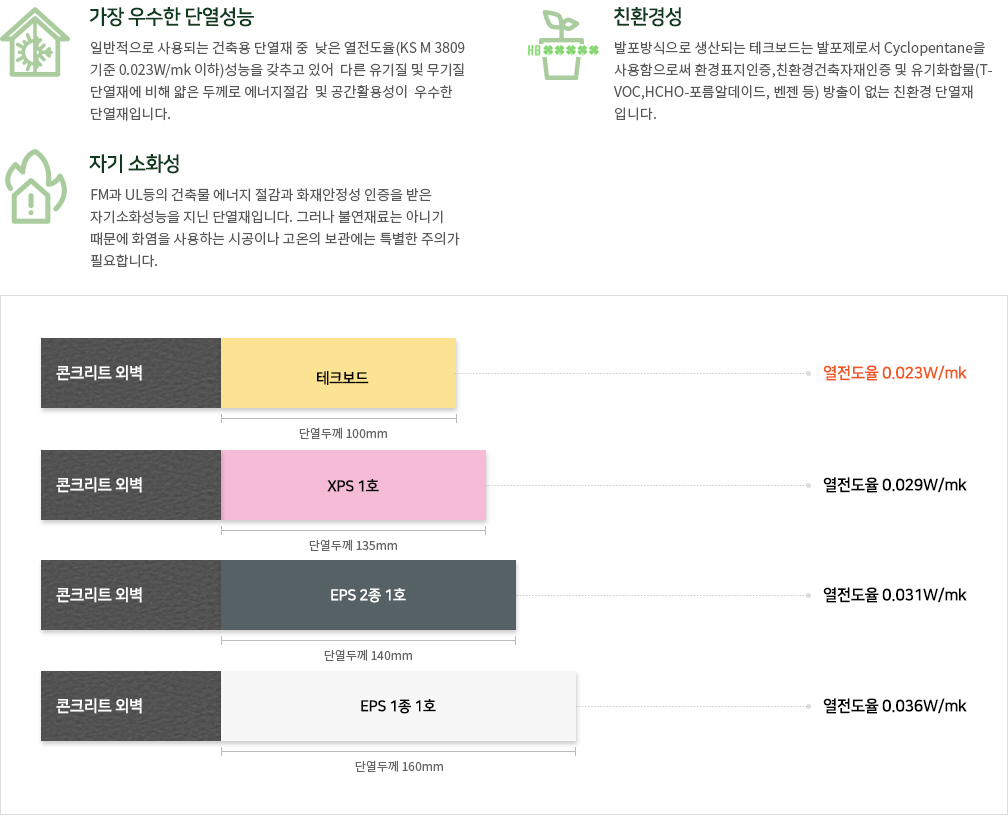Click the potted plant eco-friendly icon

point(563,45)
